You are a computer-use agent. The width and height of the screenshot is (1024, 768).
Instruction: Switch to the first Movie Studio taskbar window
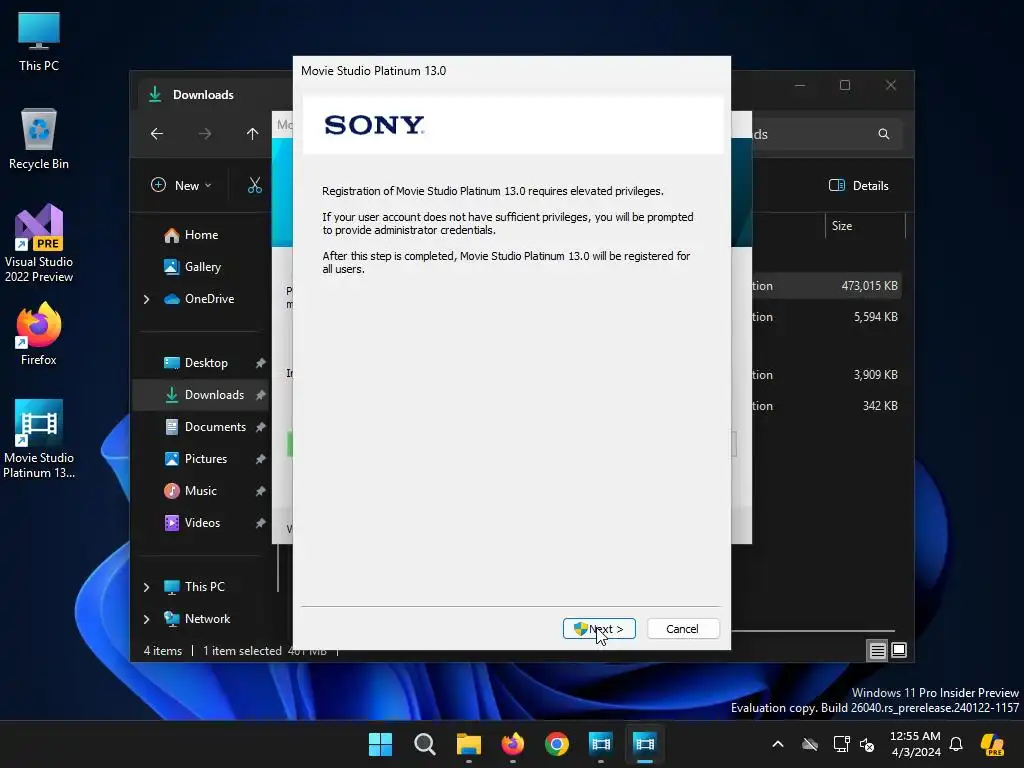(600, 744)
